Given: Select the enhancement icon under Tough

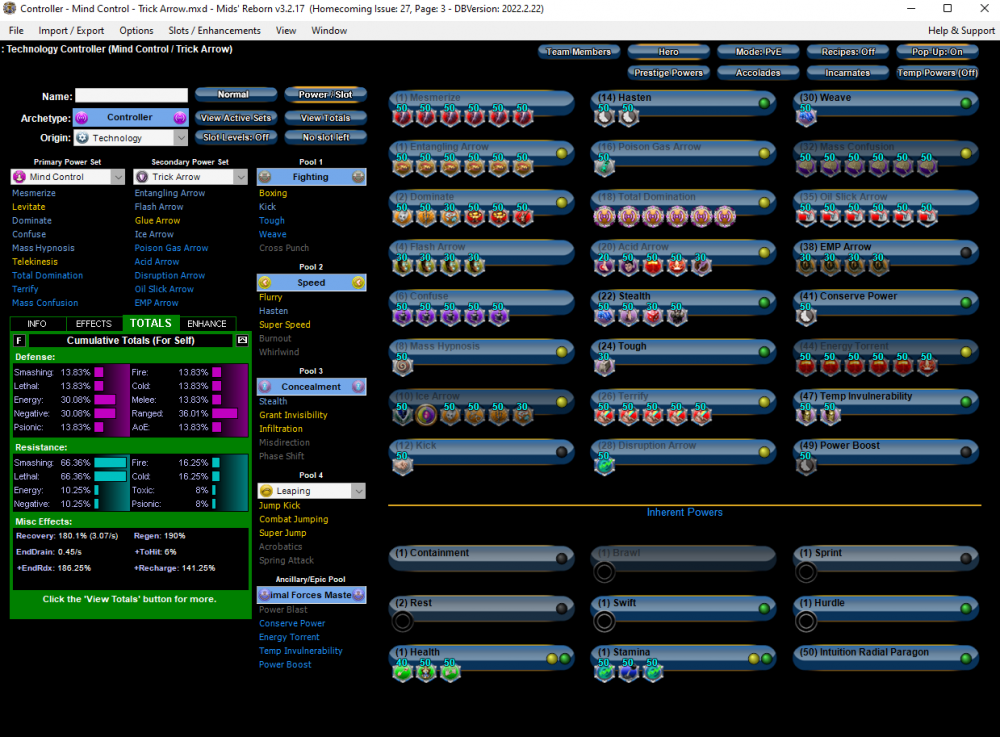Looking at the screenshot, I should (605, 366).
